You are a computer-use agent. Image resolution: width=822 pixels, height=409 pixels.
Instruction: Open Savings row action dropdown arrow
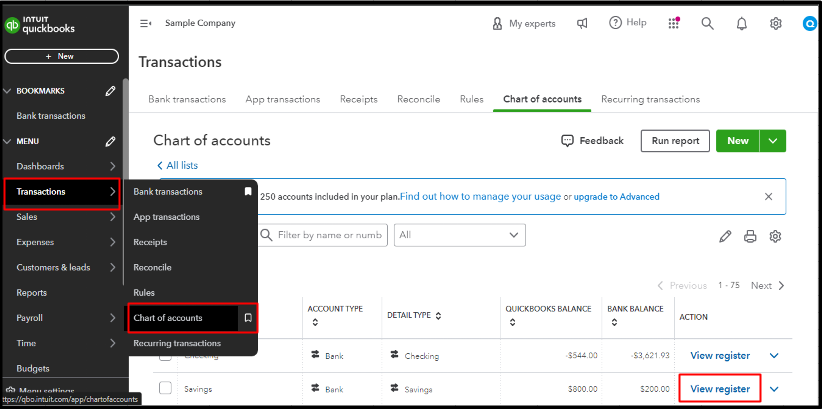pos(774,389)
